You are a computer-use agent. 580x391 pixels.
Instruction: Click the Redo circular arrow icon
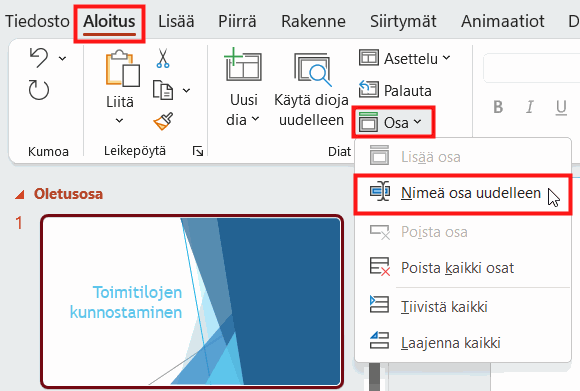point(39,90)
